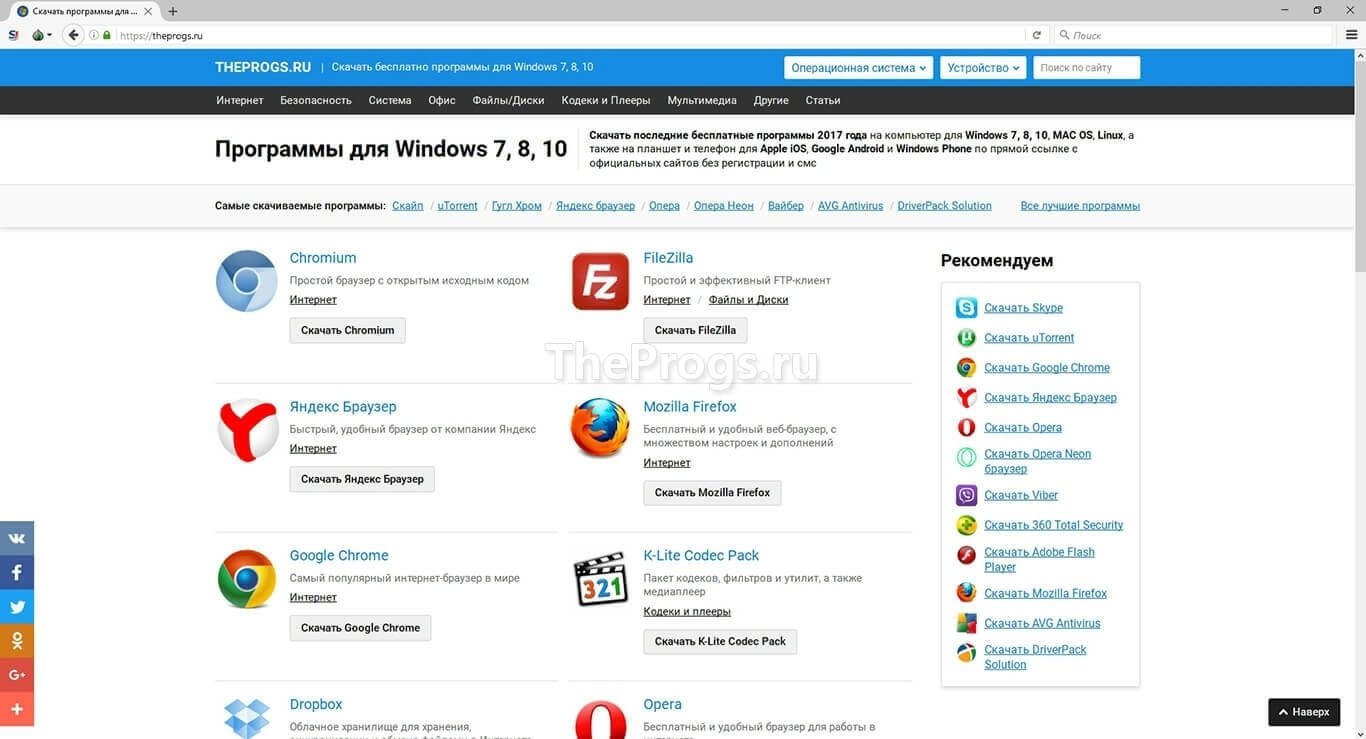Click the K-Lite Codec Pack icon
The image size is (1366, 739).
(600, 579)
